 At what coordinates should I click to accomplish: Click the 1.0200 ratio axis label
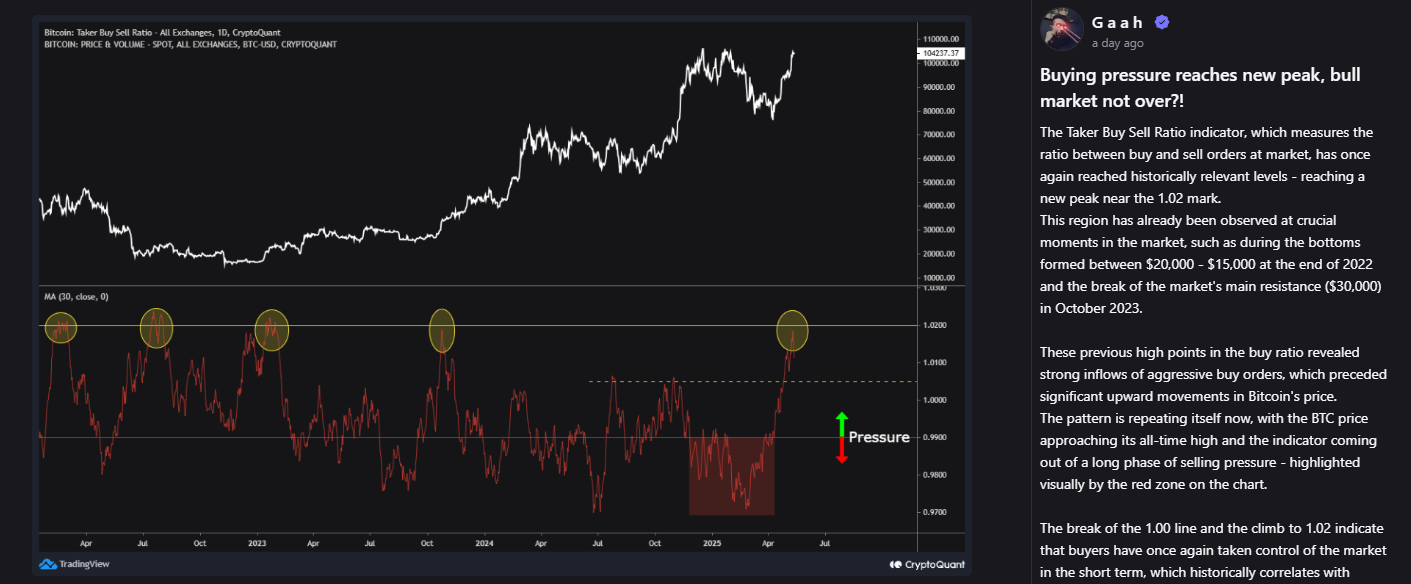934,325
